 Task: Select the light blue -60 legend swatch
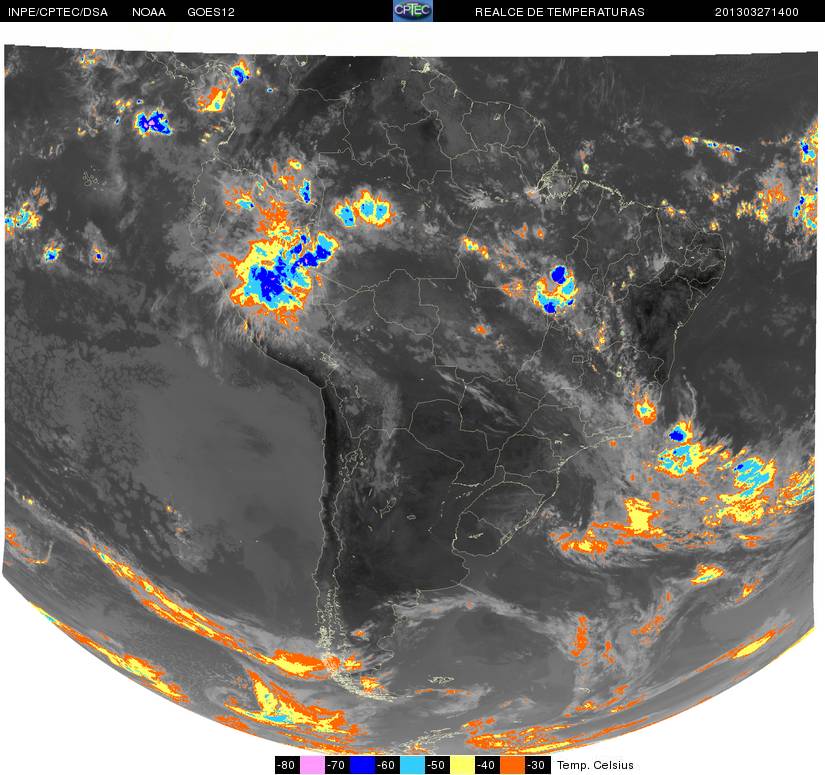pos(412,765)
